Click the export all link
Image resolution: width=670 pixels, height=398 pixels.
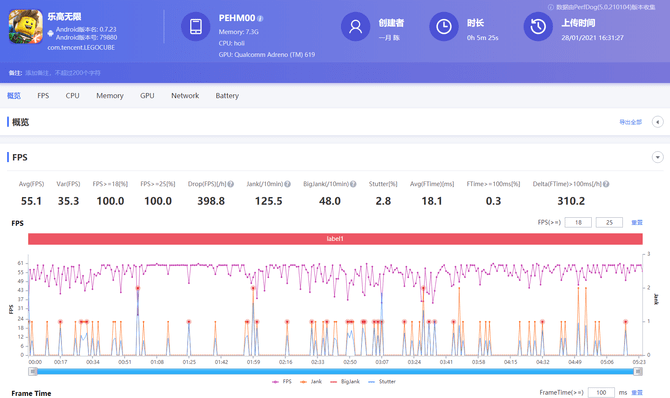pos(631,122)
